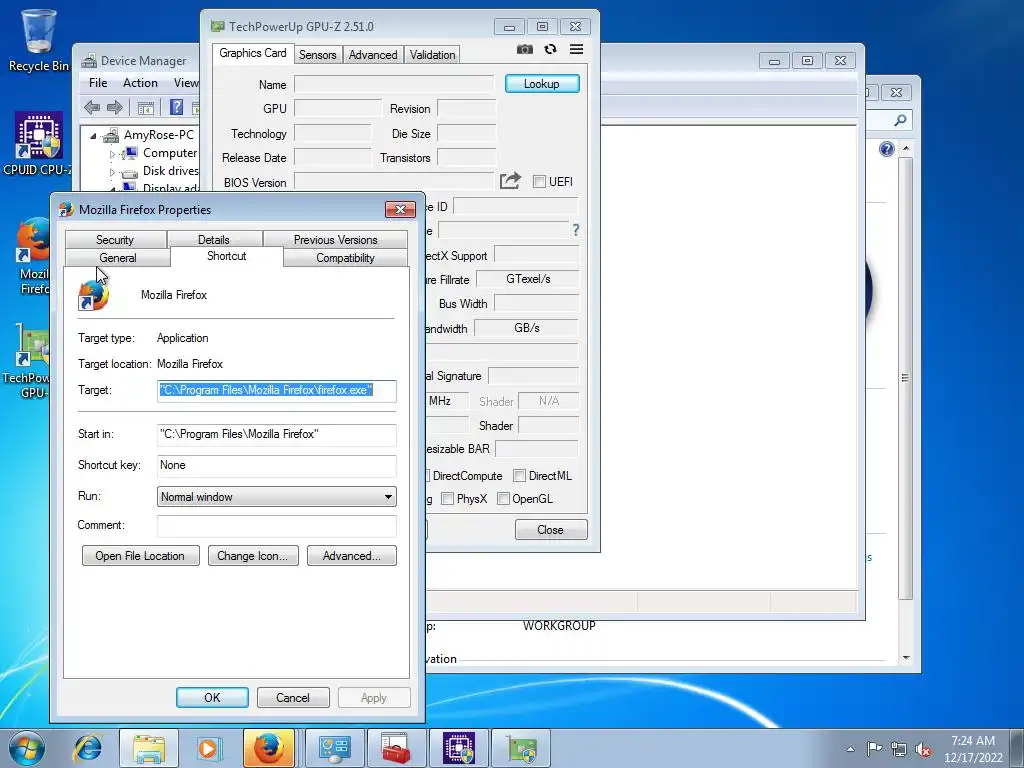Switch to the Security tab

(x=116, y=240)
